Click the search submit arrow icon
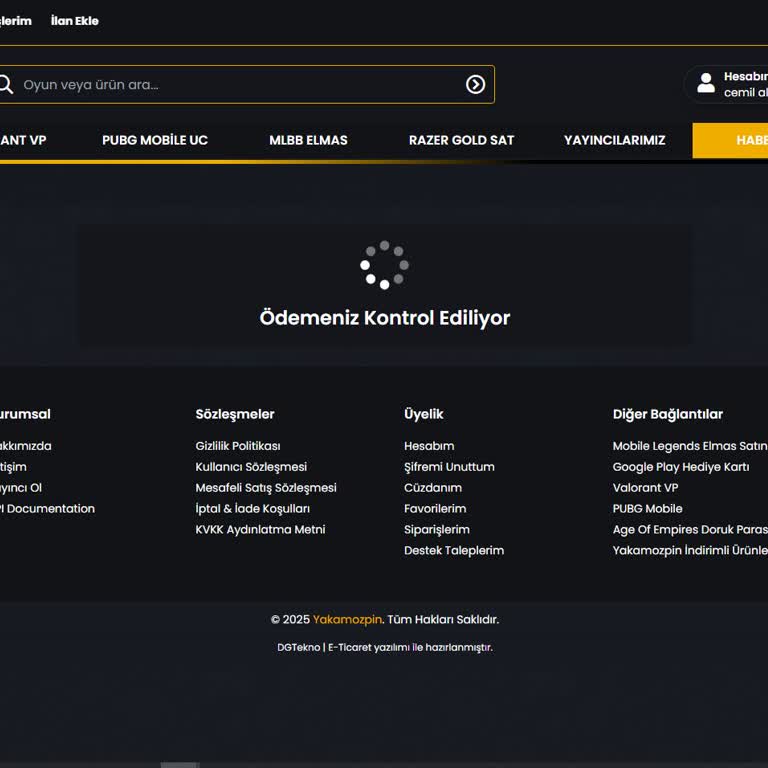768x768 pixels. tap(475, 85)
